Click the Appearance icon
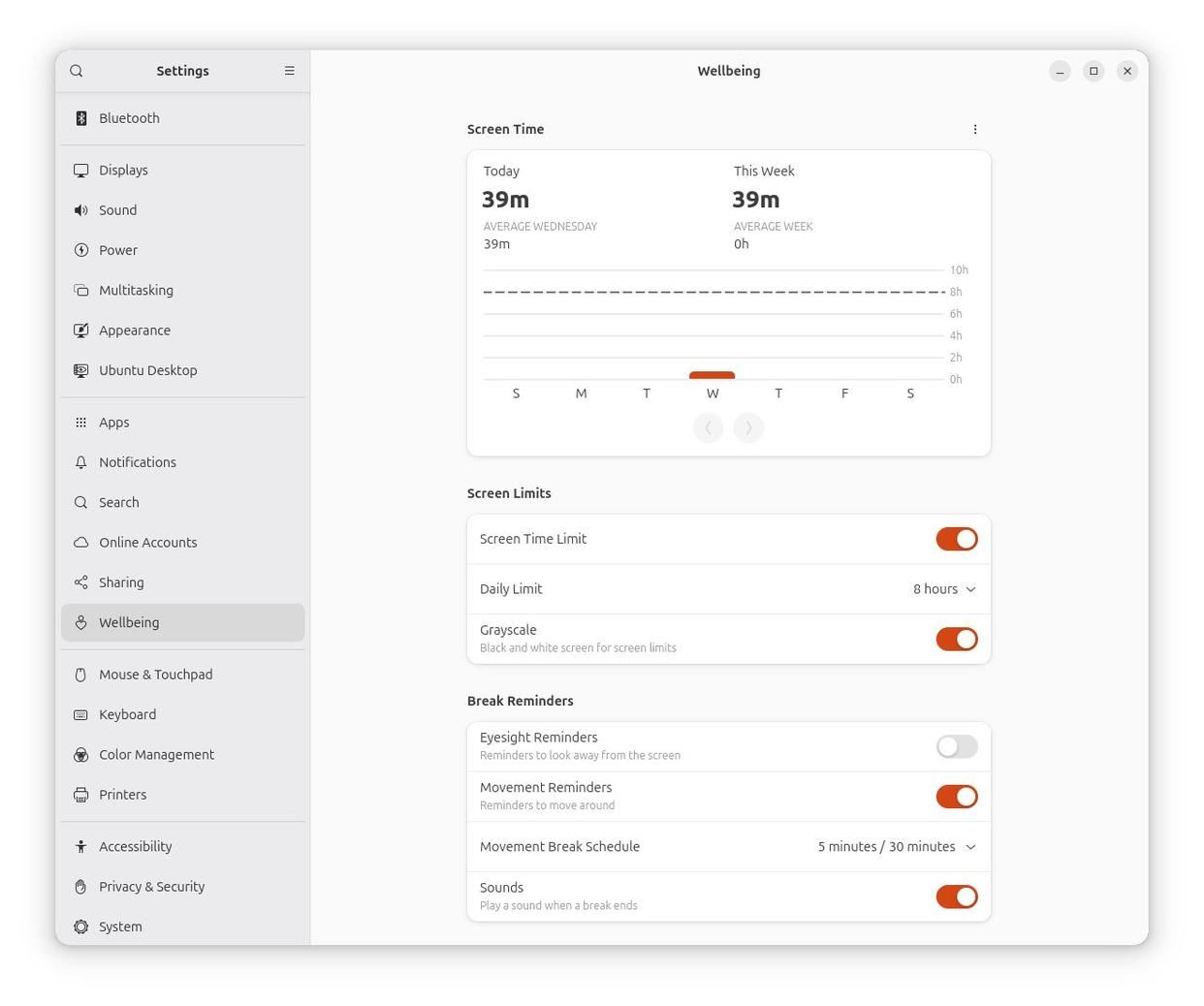Image resolution: width=1204 pixels, height=1006 pixels. [x=81, y=330]
